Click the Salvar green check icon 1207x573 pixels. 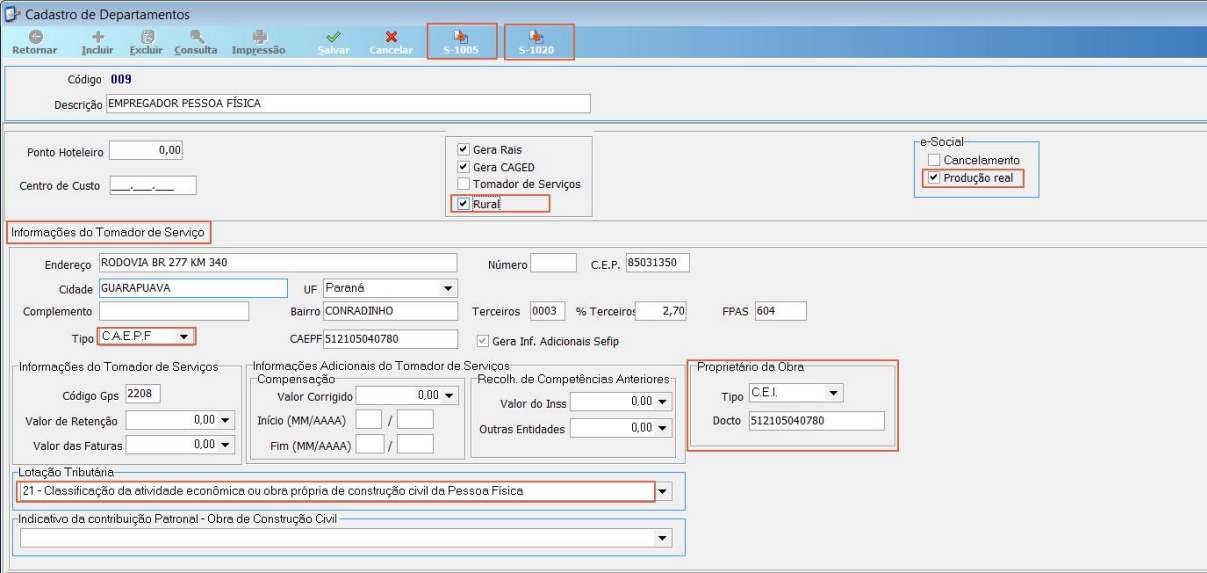(333, 36)
